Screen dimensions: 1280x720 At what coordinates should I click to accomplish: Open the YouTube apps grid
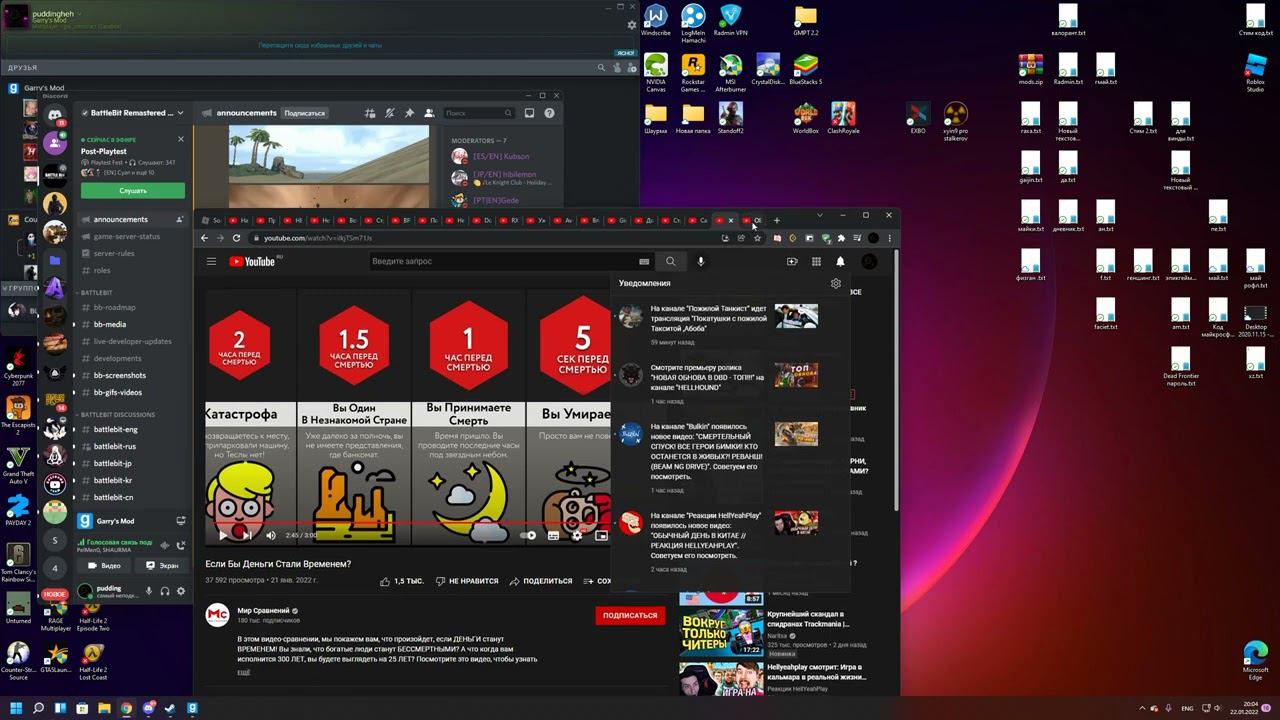tap(816, 261)
